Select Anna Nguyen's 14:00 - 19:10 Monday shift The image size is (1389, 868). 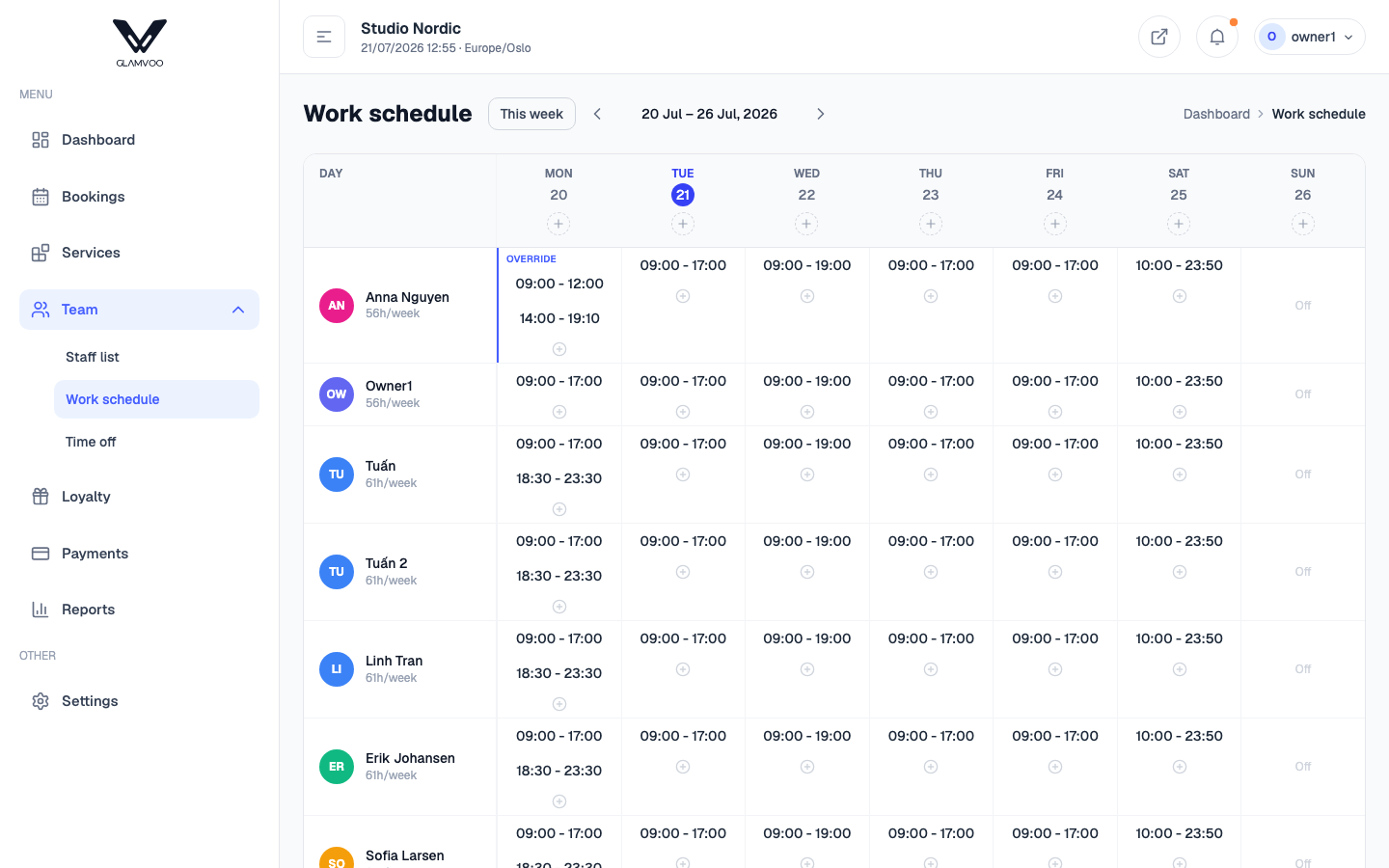[559, 318]
